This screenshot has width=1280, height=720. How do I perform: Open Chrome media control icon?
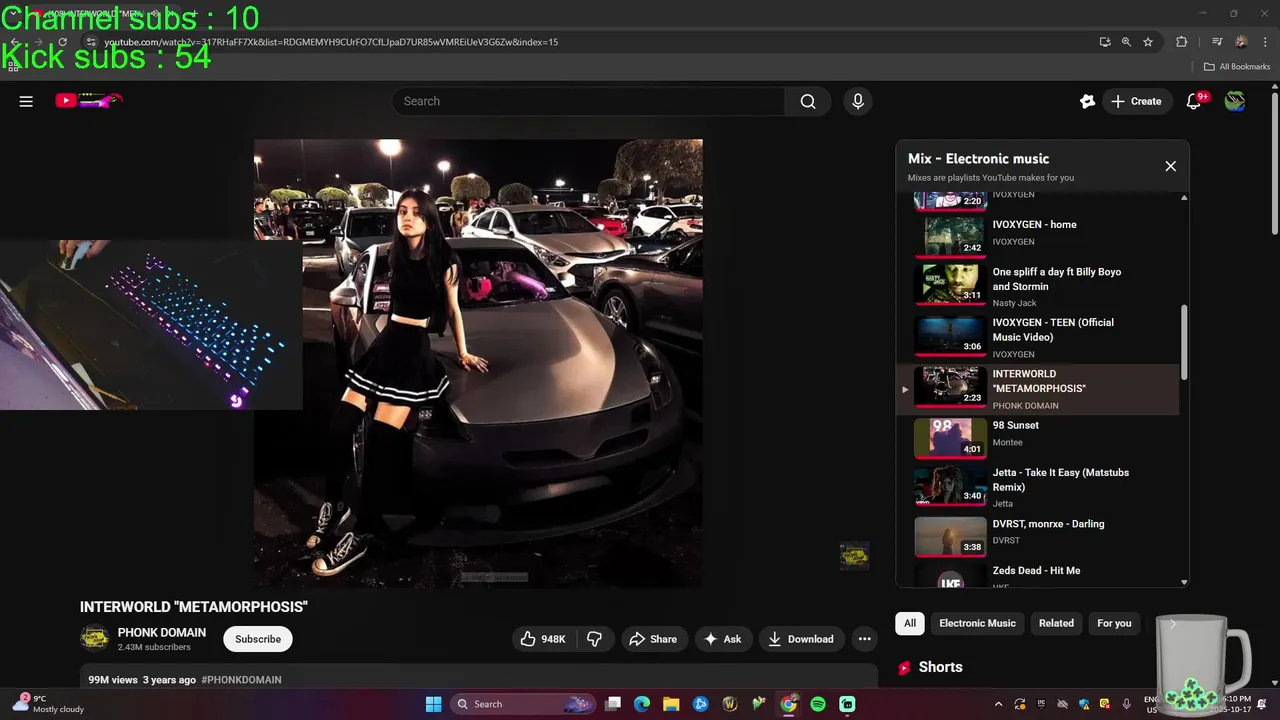pos(1217,42)
